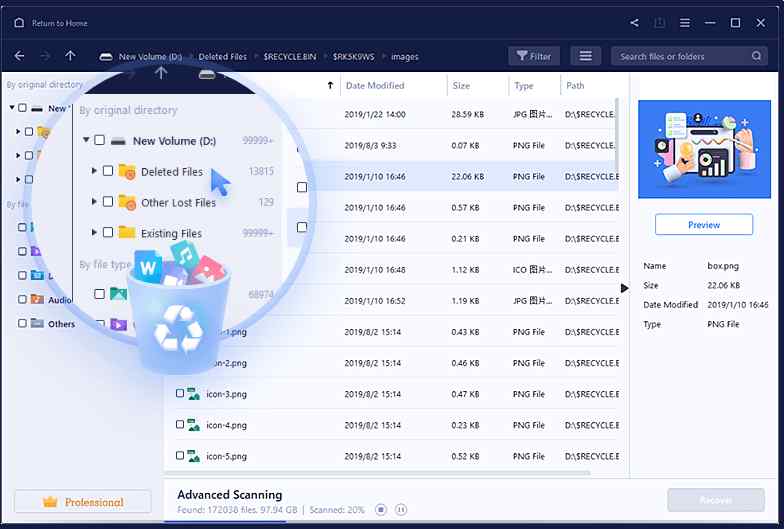The width and height of the screenshot is (784, 529).
Task: Open the hamburger menu in title bar
Action: [x=685, y=23]
